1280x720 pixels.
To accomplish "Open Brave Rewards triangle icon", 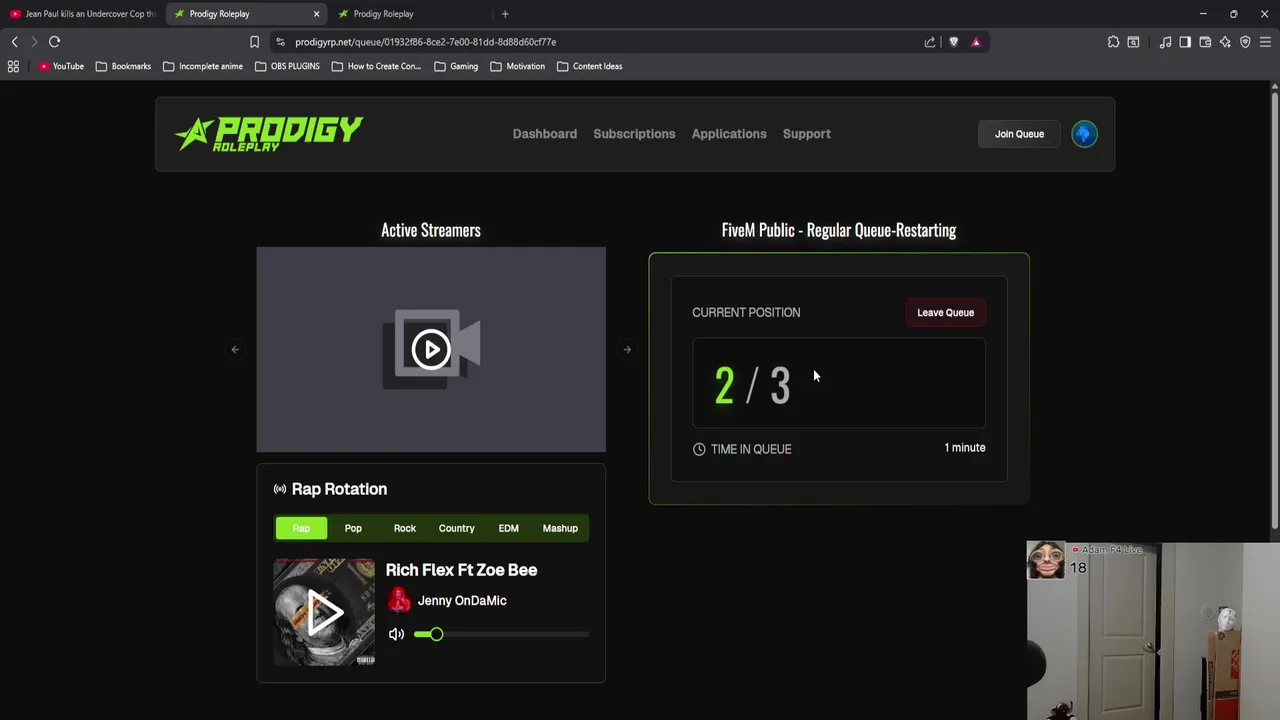I will (x=976, y=42).
